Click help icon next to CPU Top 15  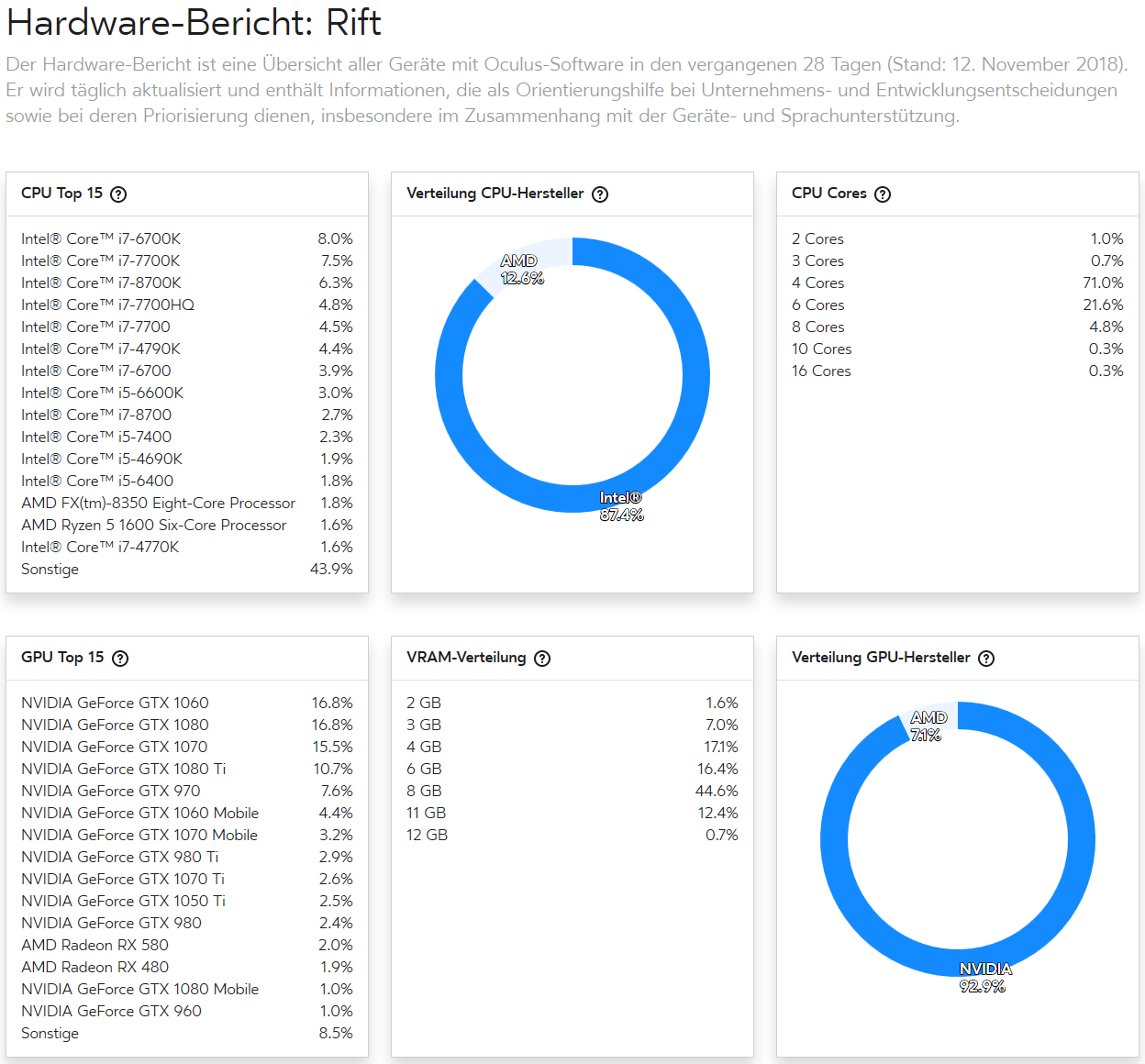(x=118, y=194)
